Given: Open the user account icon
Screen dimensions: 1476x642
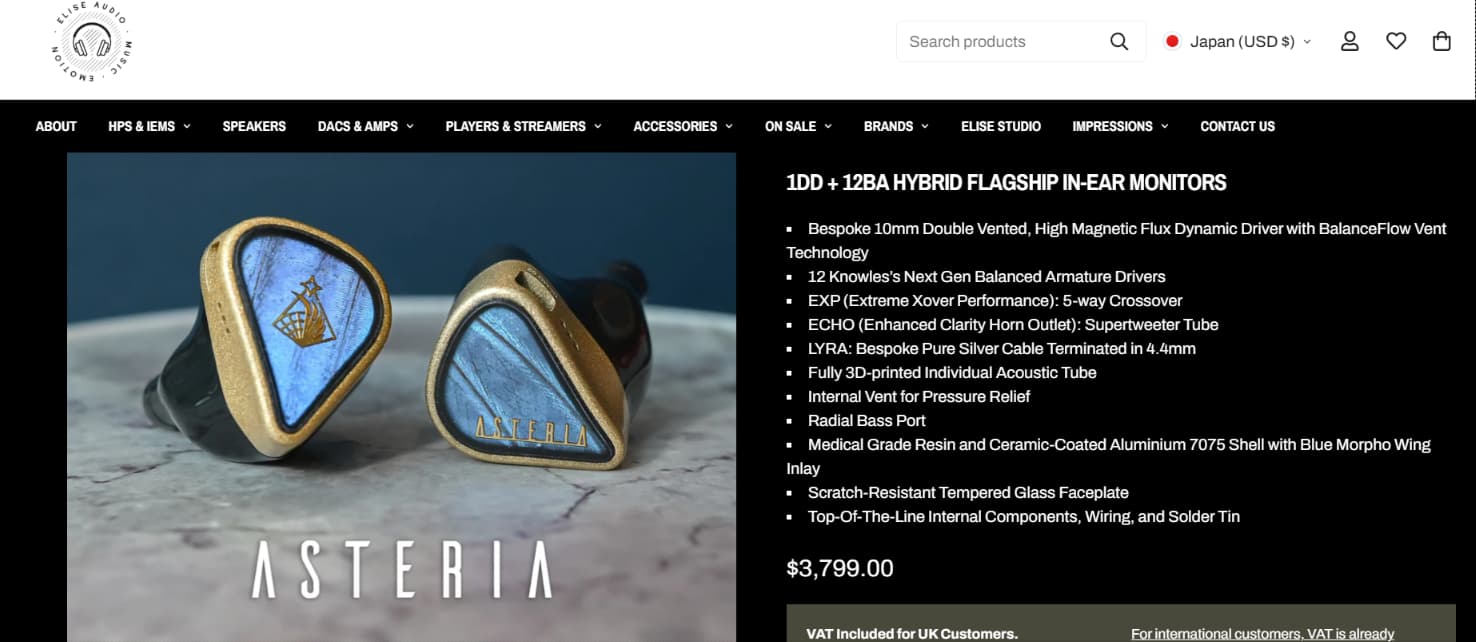Looking at the screenshot, I should (1350, 41).
